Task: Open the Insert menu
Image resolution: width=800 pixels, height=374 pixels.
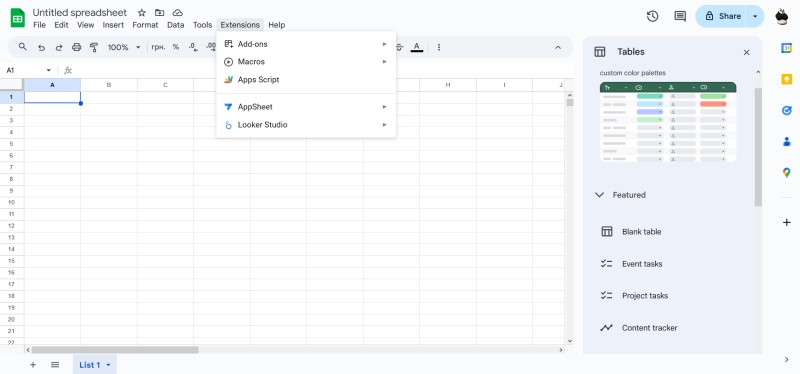Action: tap(113, 25)
